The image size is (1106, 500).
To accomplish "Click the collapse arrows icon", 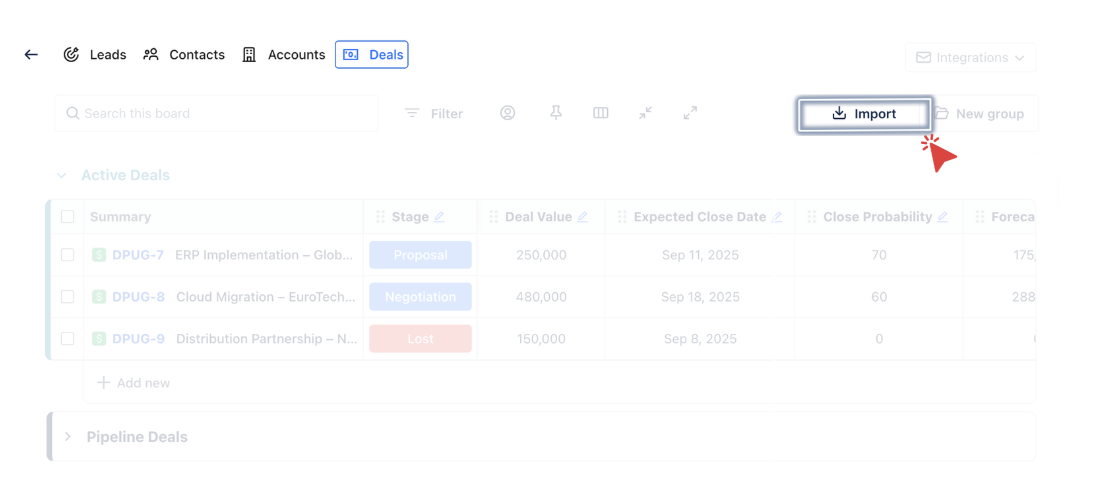I will 646,113.
